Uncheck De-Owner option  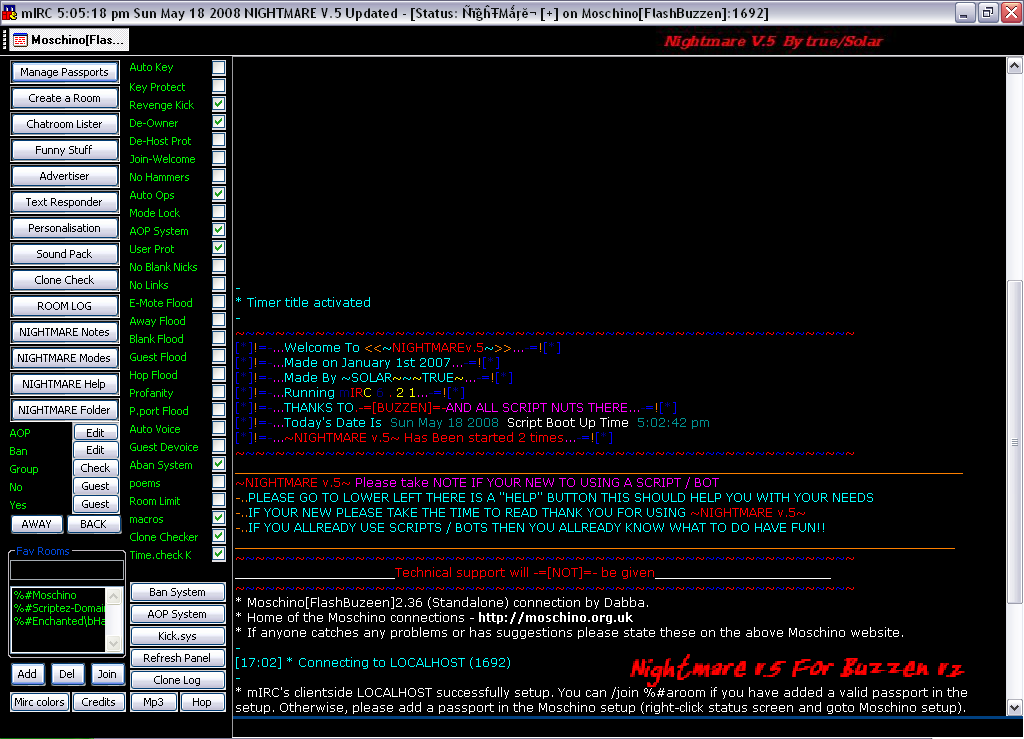click(219, 121)
